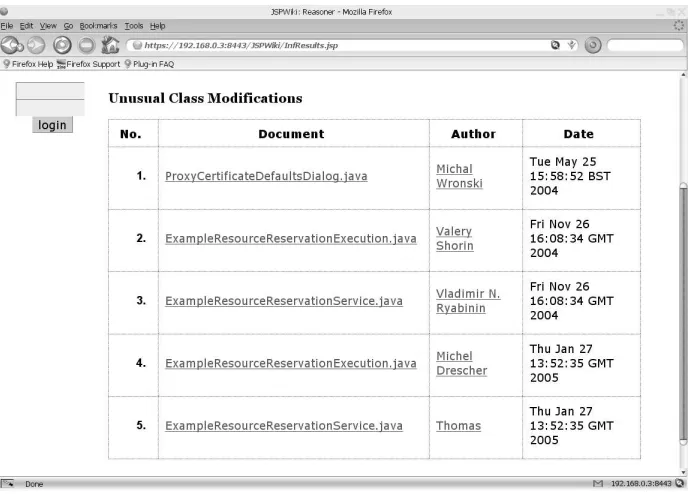Open ProxyCertificateDefaultsDialog.java link

[x=266, y=176]
